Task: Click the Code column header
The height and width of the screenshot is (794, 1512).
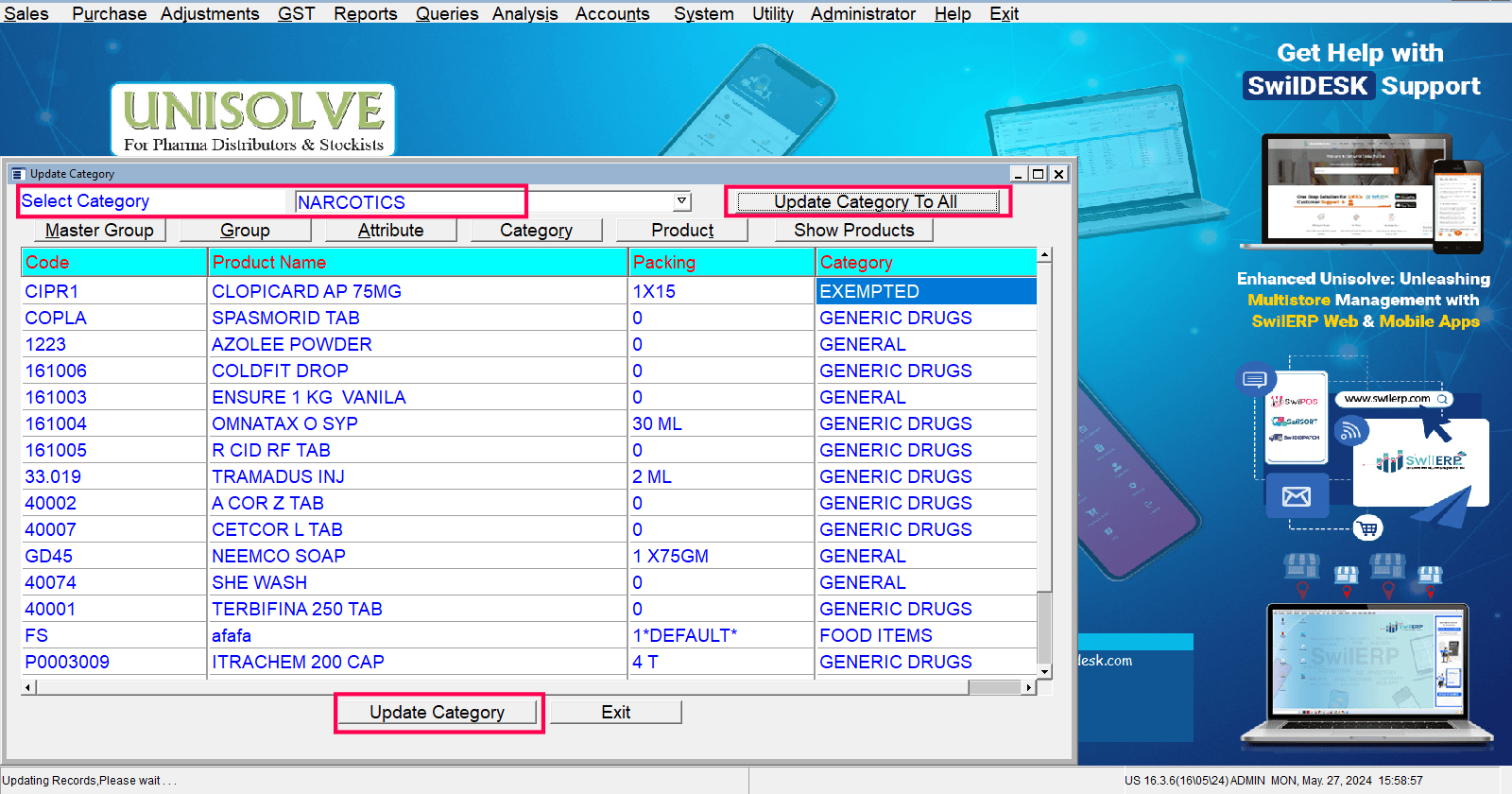Action: tap(114, 262)
